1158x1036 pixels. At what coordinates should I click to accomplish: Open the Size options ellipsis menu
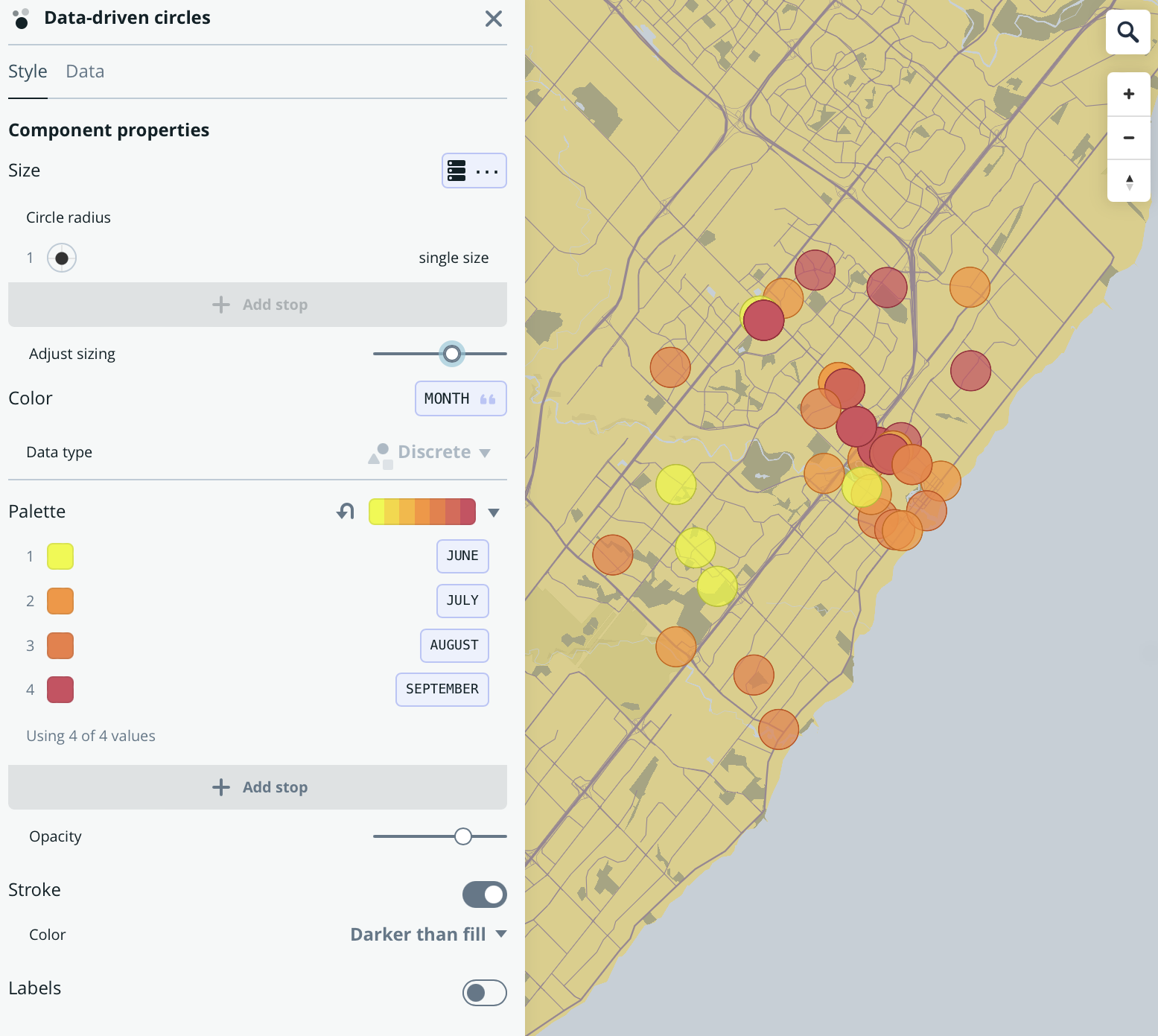(486, 171)
